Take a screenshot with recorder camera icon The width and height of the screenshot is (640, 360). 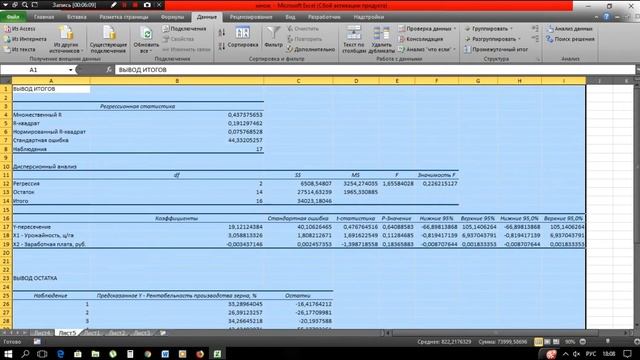click(x=147, y=5)
